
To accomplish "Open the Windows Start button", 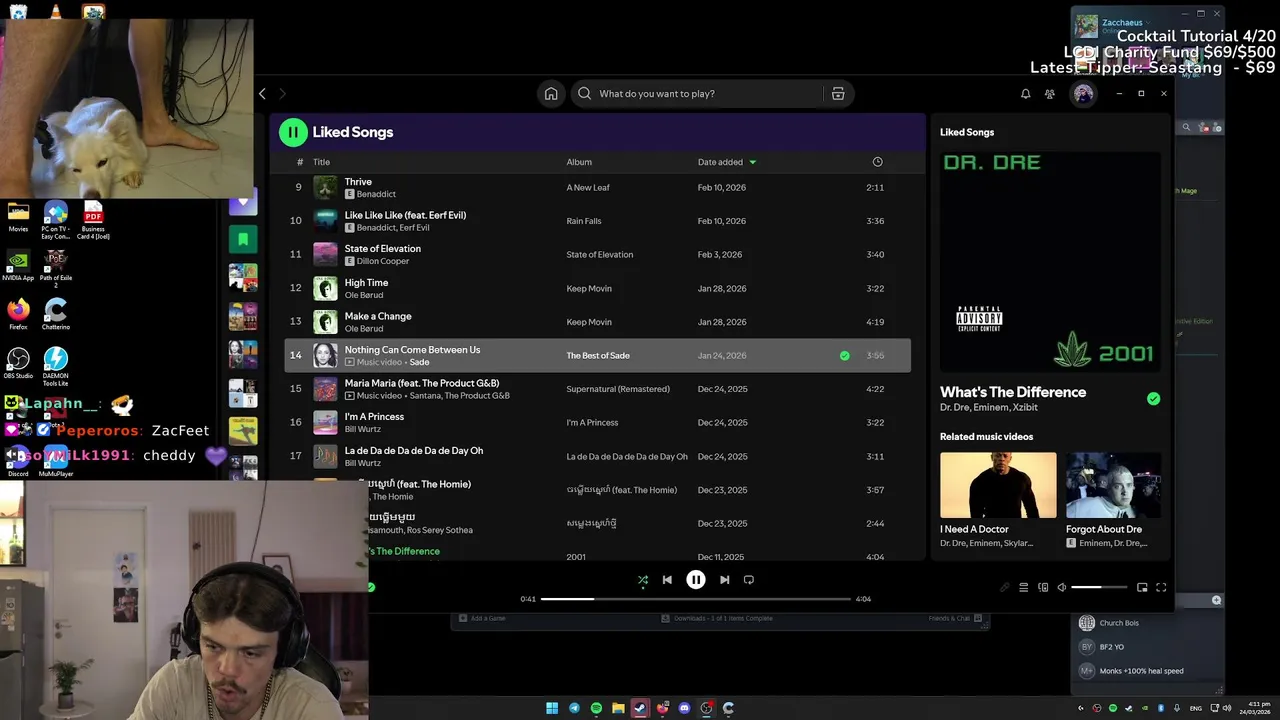I will (x=552, y=708).
